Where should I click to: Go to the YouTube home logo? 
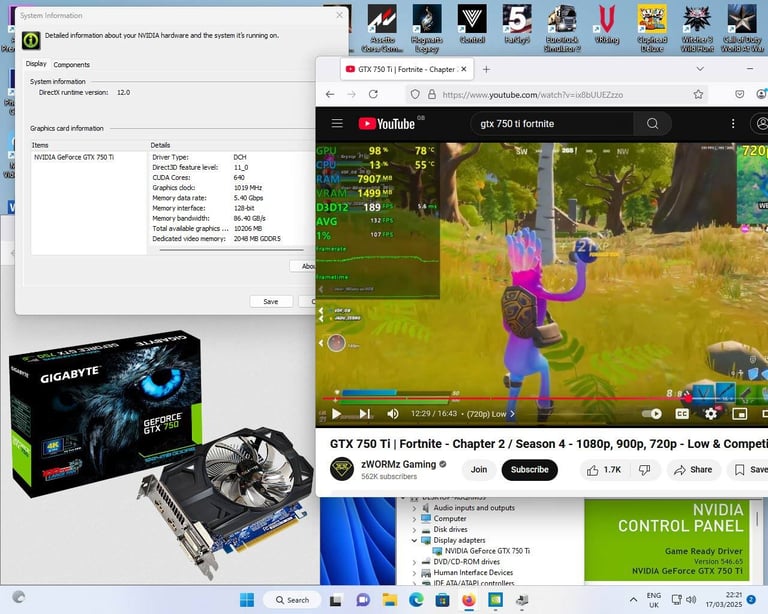click(x=386, y=124)
